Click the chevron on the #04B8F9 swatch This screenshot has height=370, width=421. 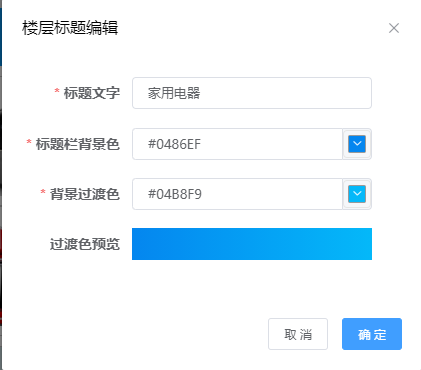[357, 194]
